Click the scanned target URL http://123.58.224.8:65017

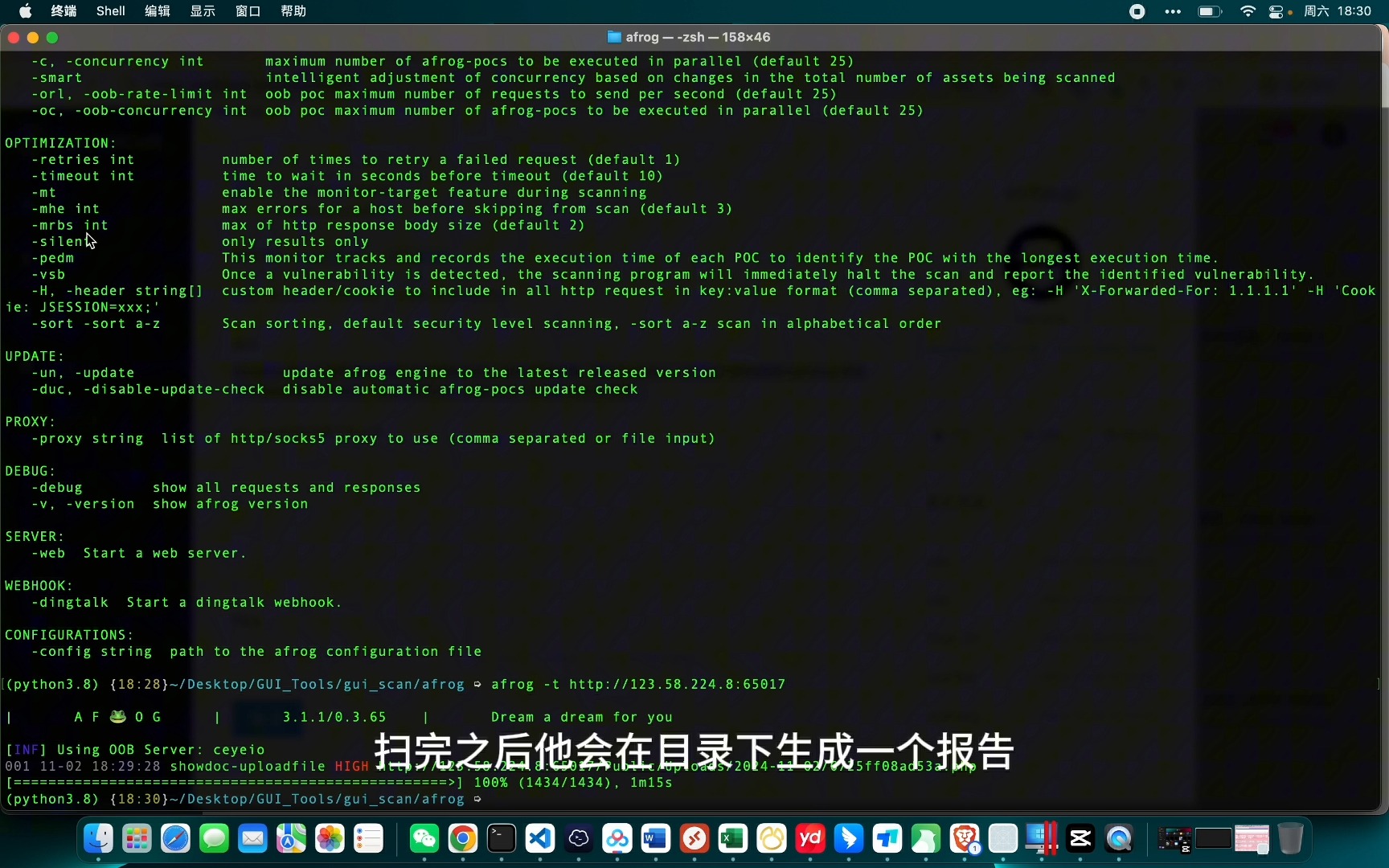click(677, 685)
